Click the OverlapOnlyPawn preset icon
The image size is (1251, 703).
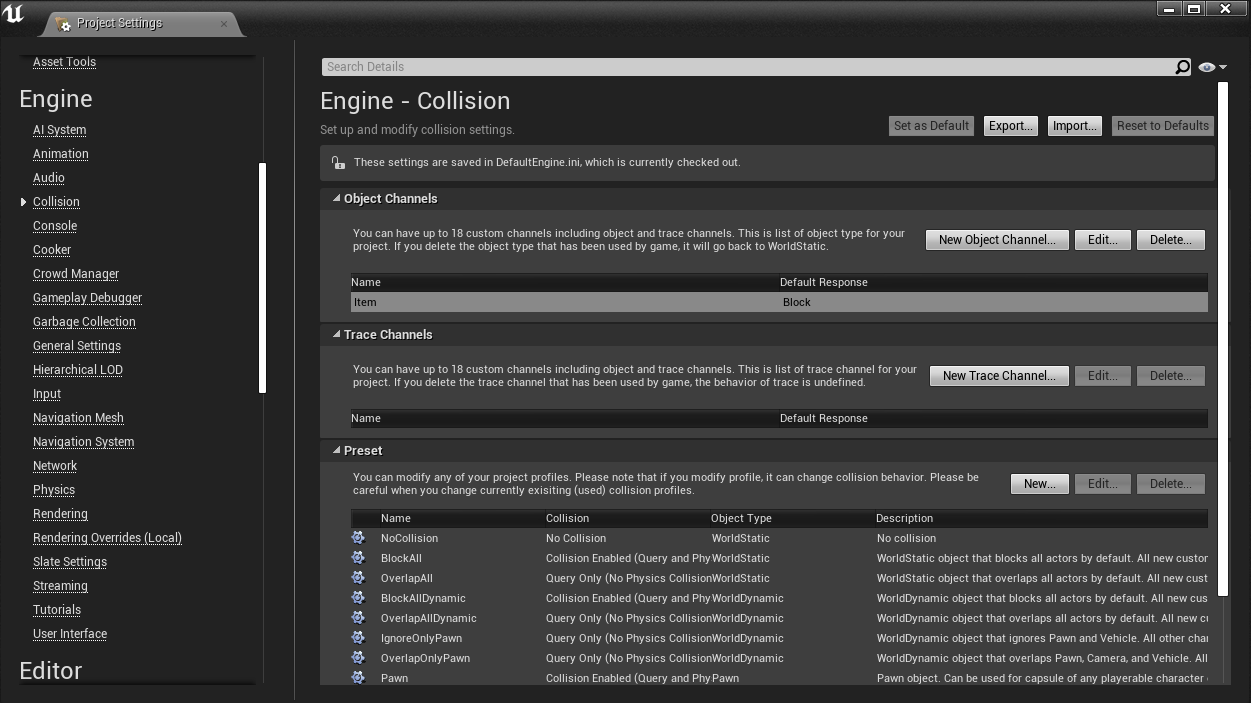tap(358, 658)
